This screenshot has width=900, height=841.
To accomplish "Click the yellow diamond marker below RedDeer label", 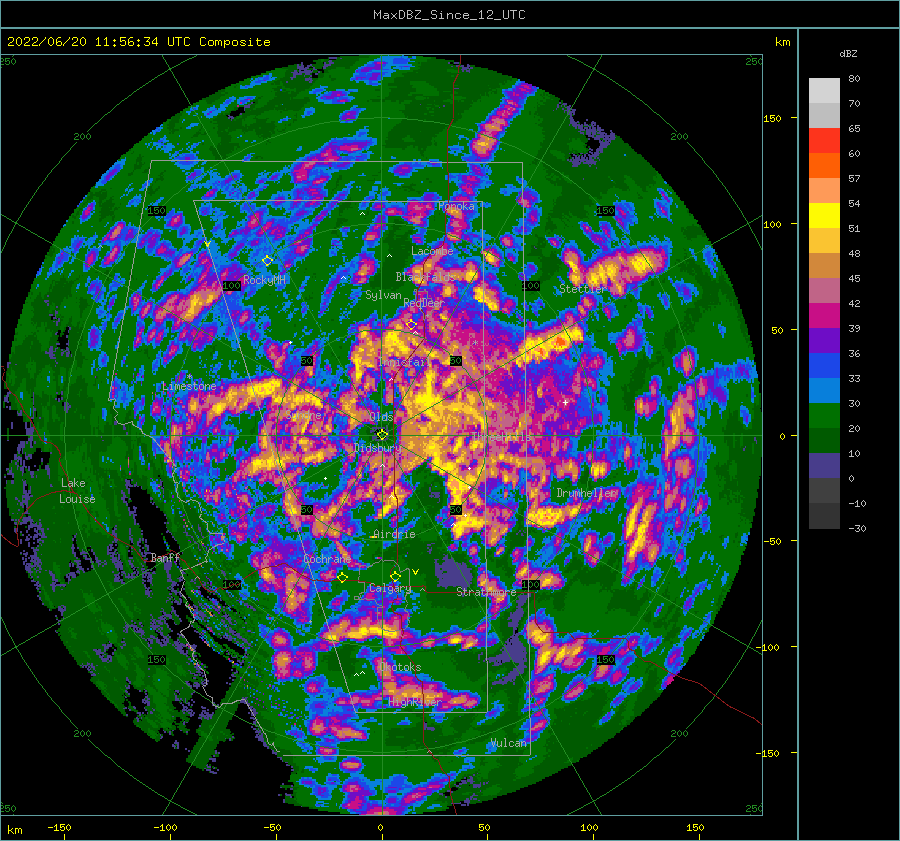I will coord(411,325).
